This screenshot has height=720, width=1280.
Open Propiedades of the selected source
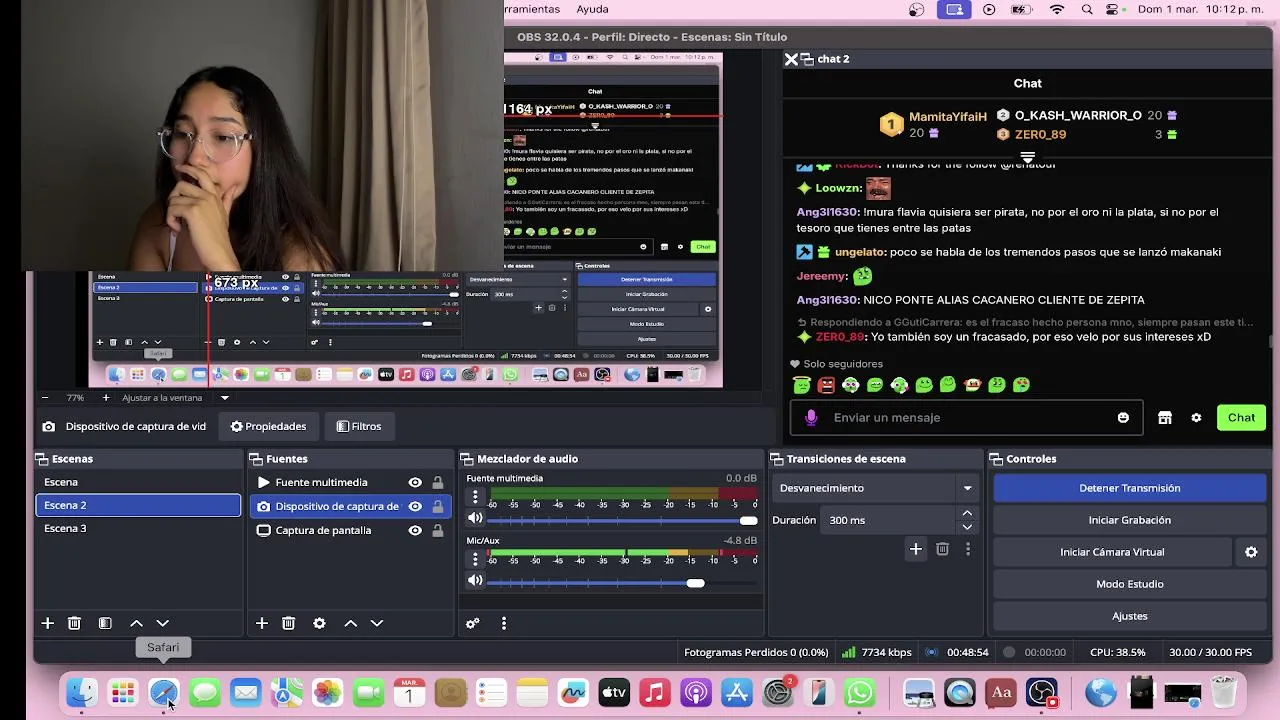pos(268,426)
